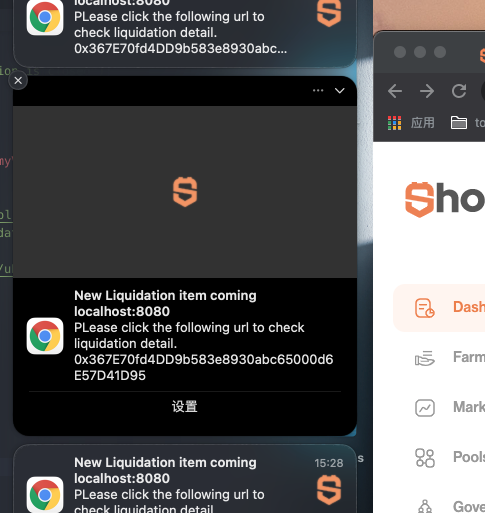
Task: Click 'localhost:8080' in the expanded notification
Action: (x=122, y=311)
